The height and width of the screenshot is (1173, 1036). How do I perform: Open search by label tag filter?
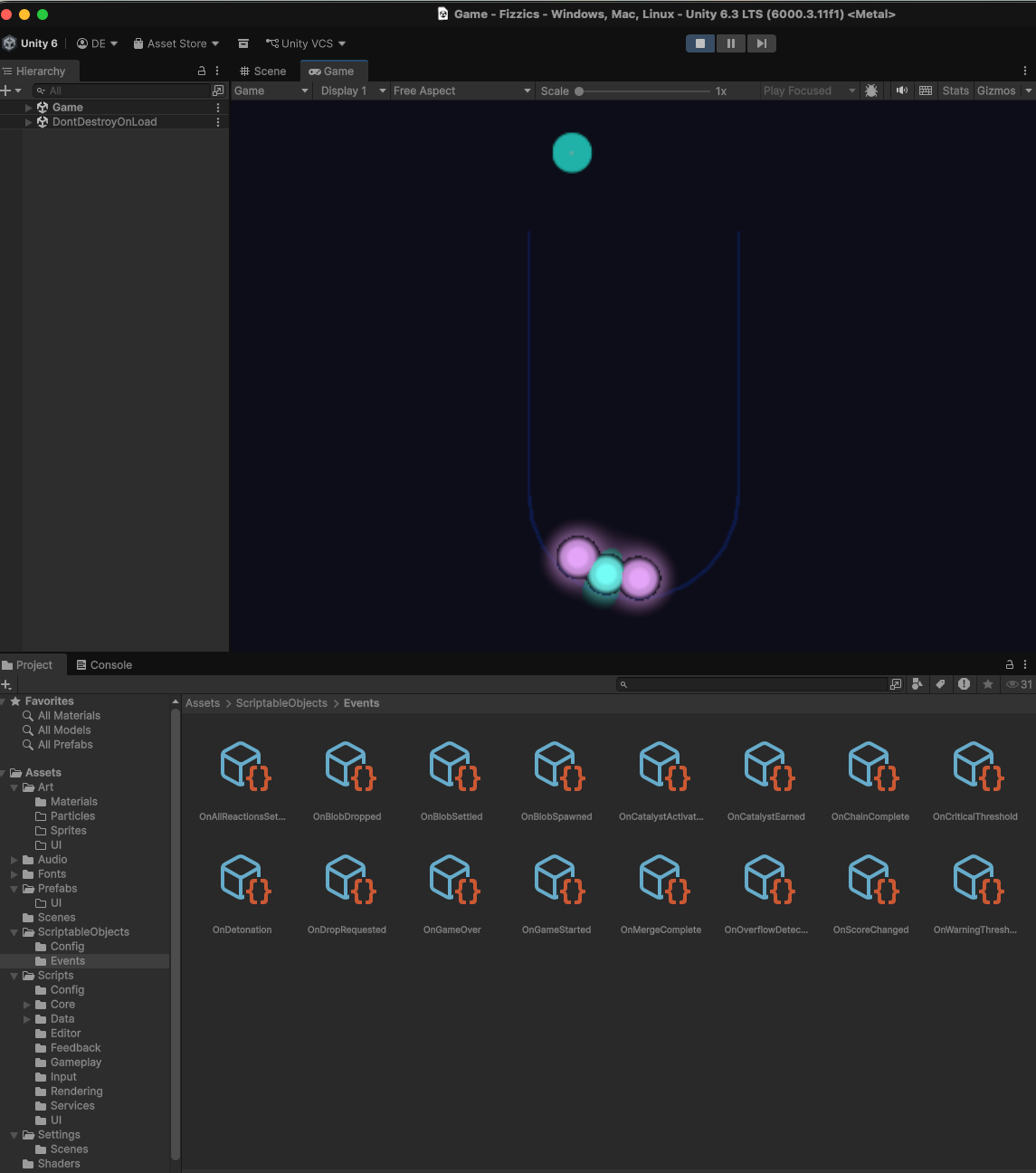click(x=940, y=684)
